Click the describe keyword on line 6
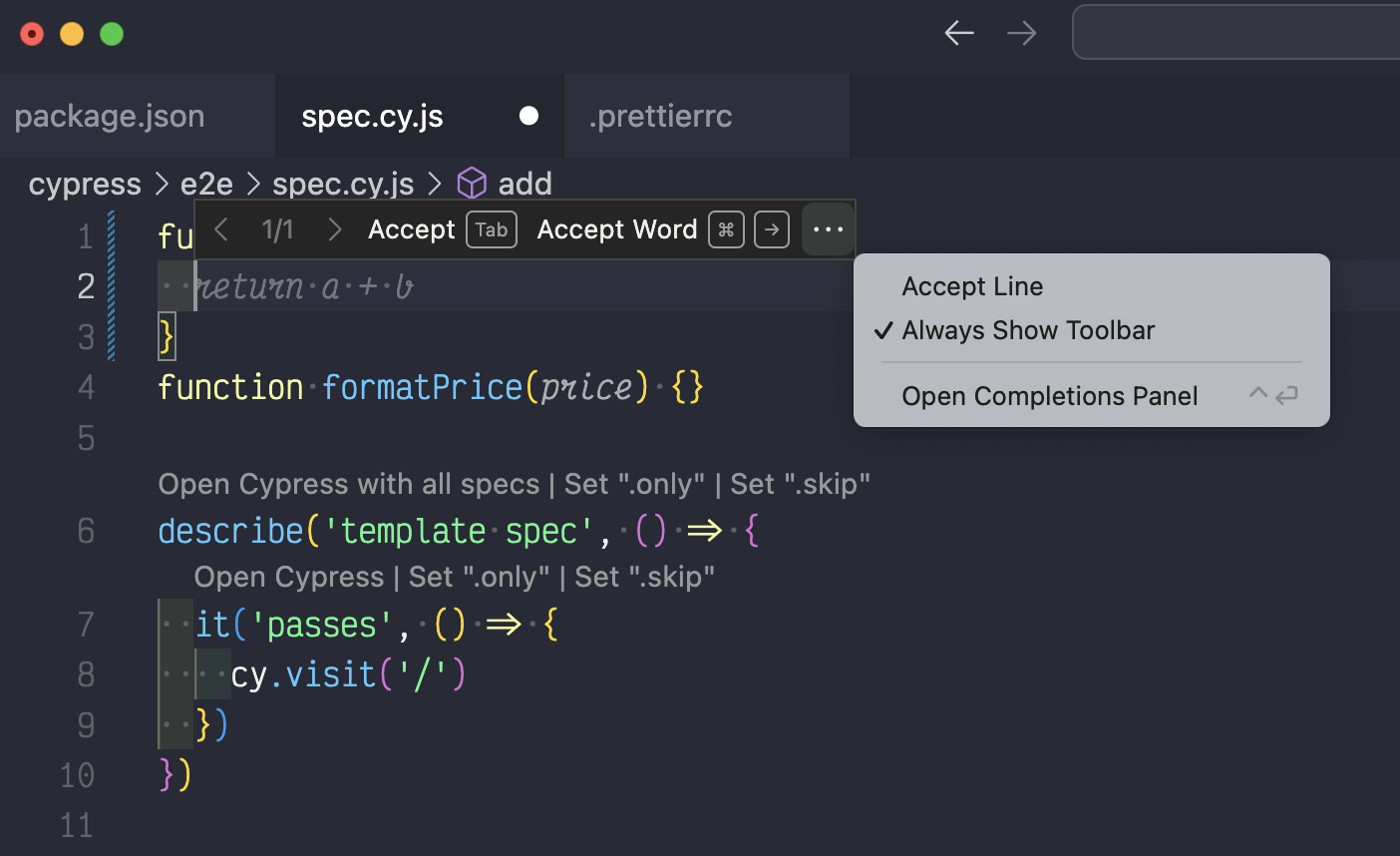The width and height of the screenshot is (1400, 856). point(230,531)
